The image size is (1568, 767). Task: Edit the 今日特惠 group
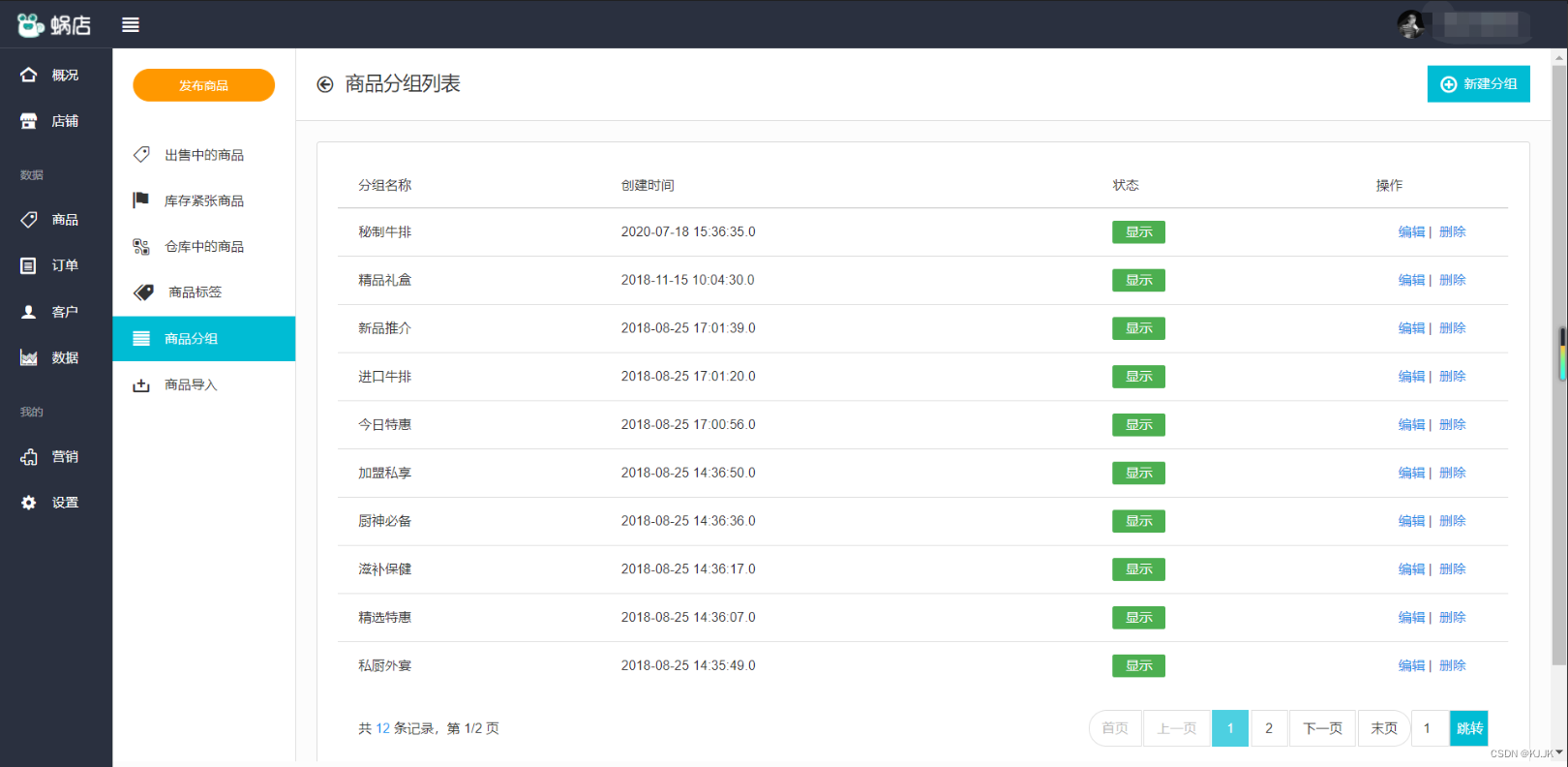[x=1411, y=424]
